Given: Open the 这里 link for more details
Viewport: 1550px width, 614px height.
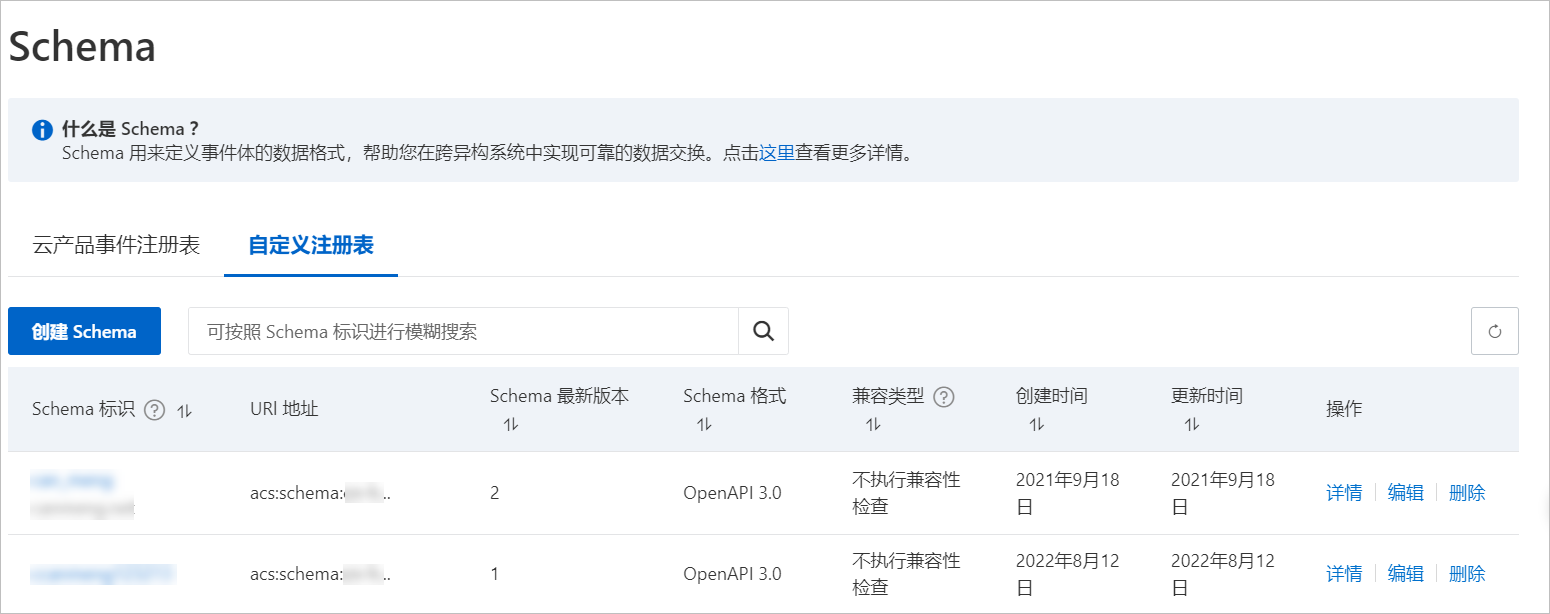Looking at the screenshot, I should coord(777,154).
